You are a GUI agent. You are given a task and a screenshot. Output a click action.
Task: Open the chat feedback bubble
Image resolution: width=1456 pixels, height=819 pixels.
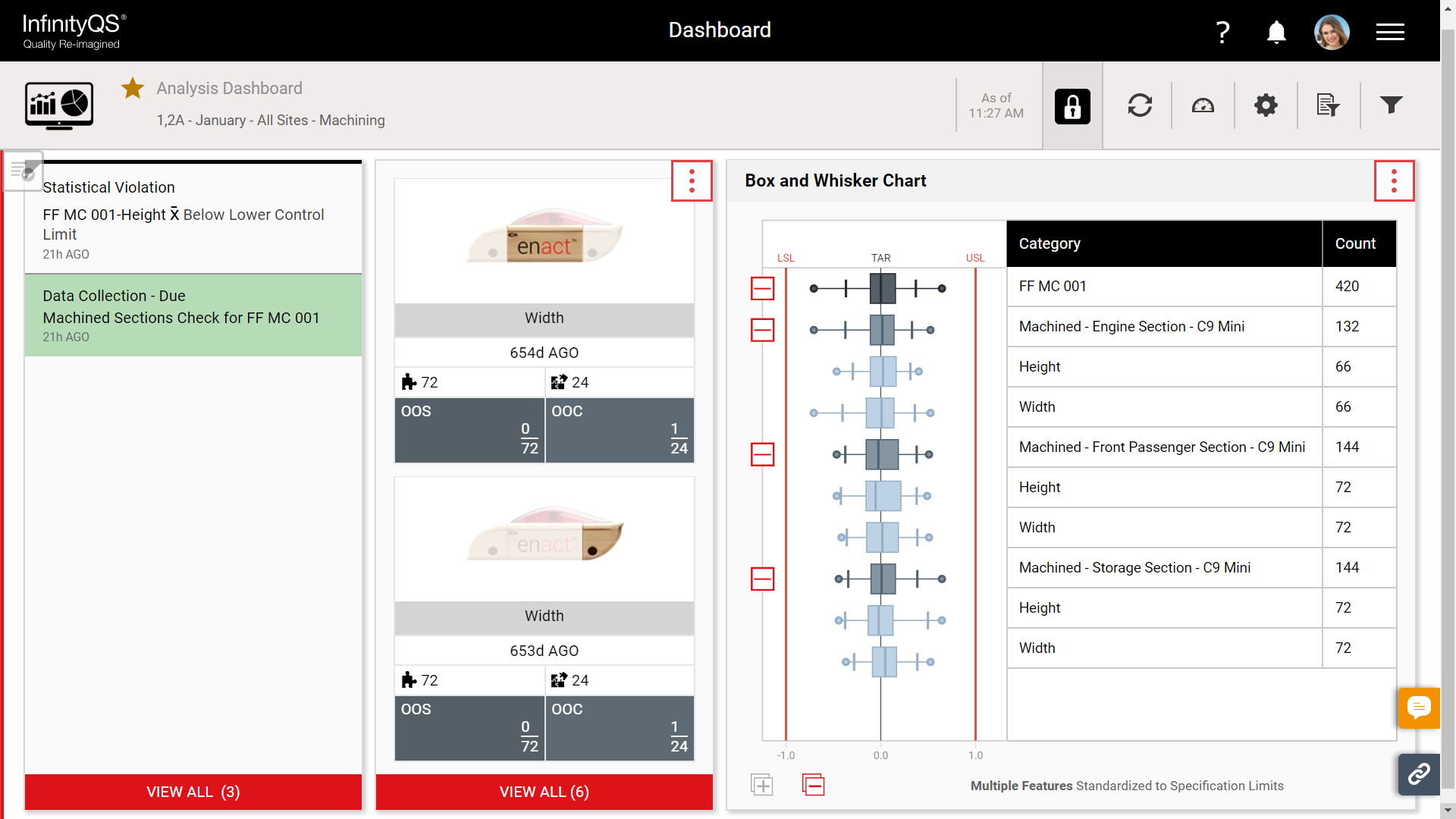tap(1419, 708)
